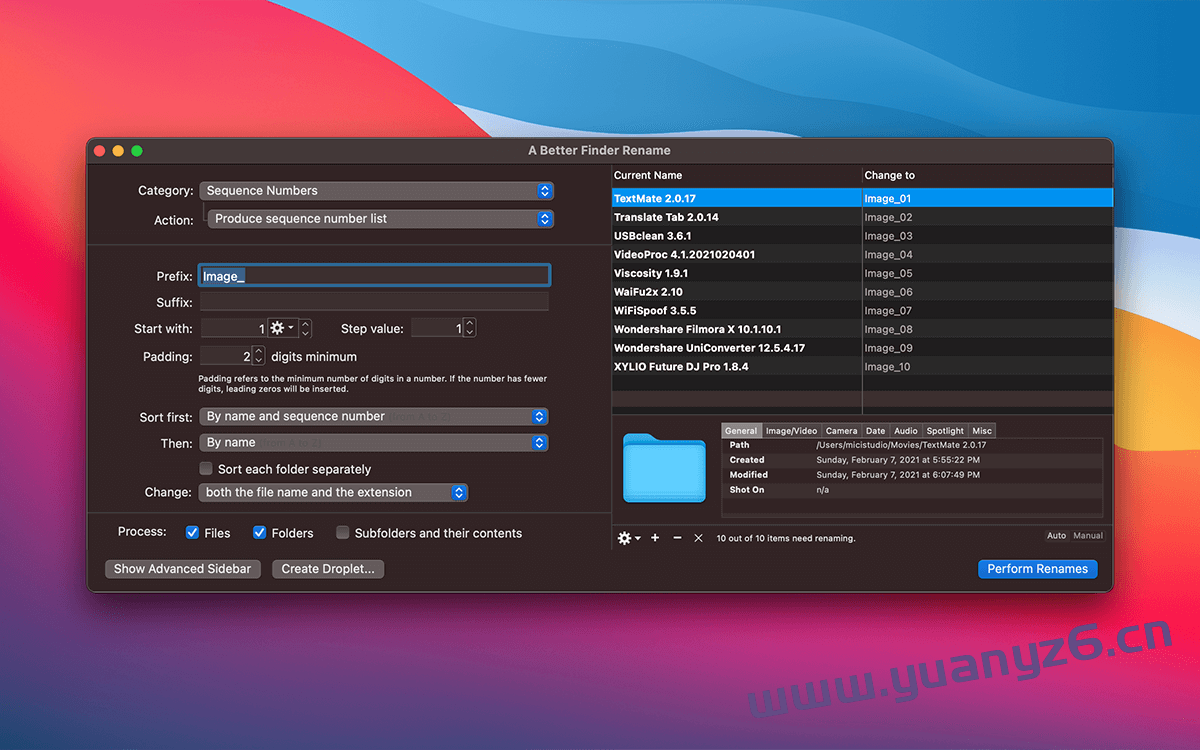Click the Perform Renames button
This screenshot has width=1200, height=750.
pos(1037,569)
